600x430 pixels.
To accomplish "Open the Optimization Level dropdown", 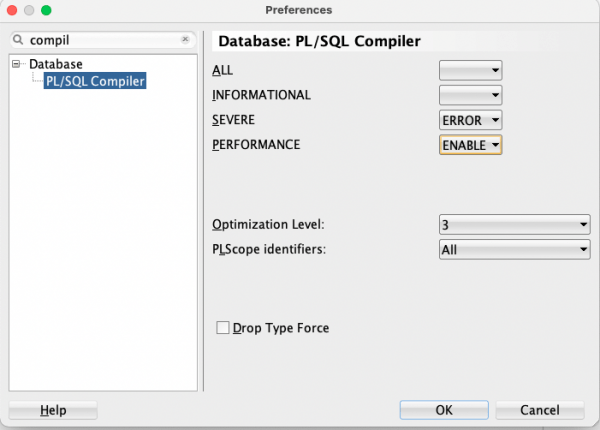I will pyautogui.click(x=514, y=225).
